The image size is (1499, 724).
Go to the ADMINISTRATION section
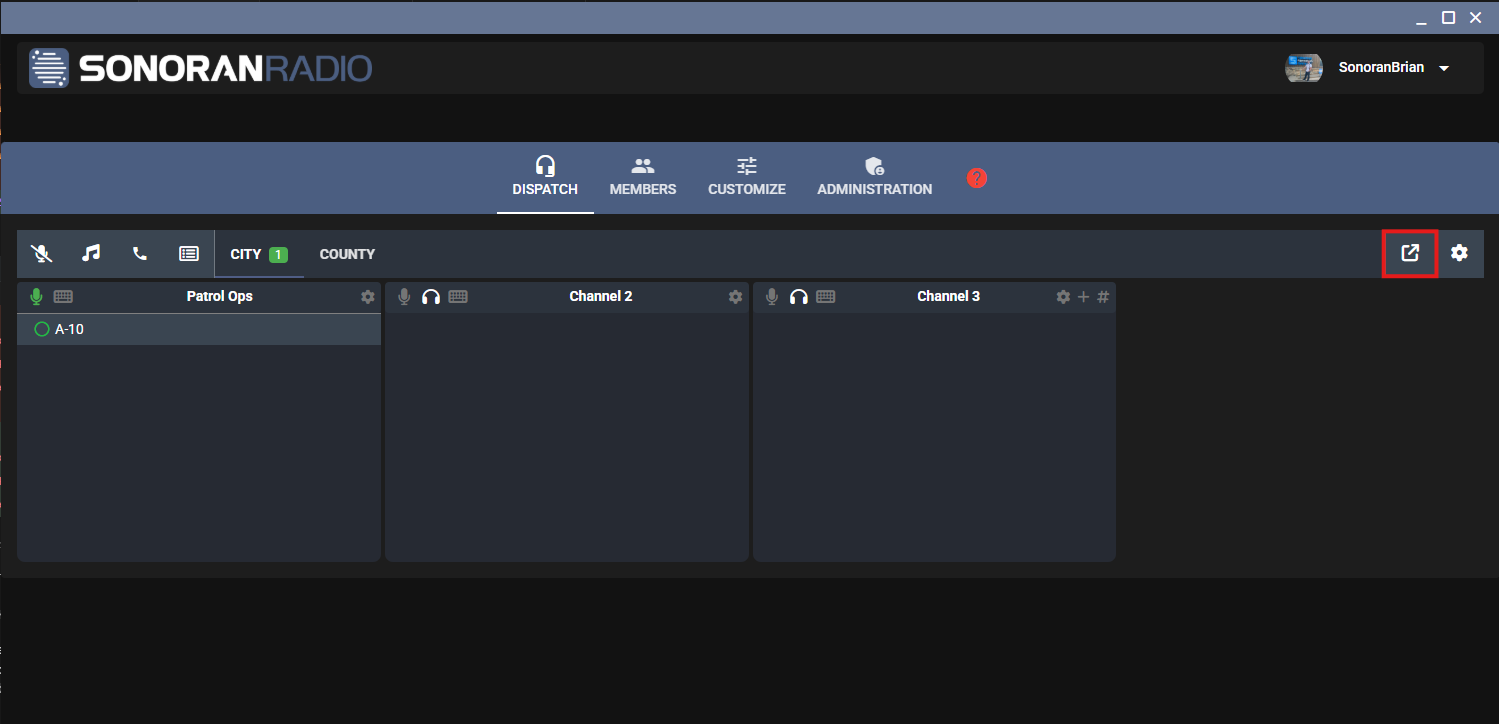(874, 177)
